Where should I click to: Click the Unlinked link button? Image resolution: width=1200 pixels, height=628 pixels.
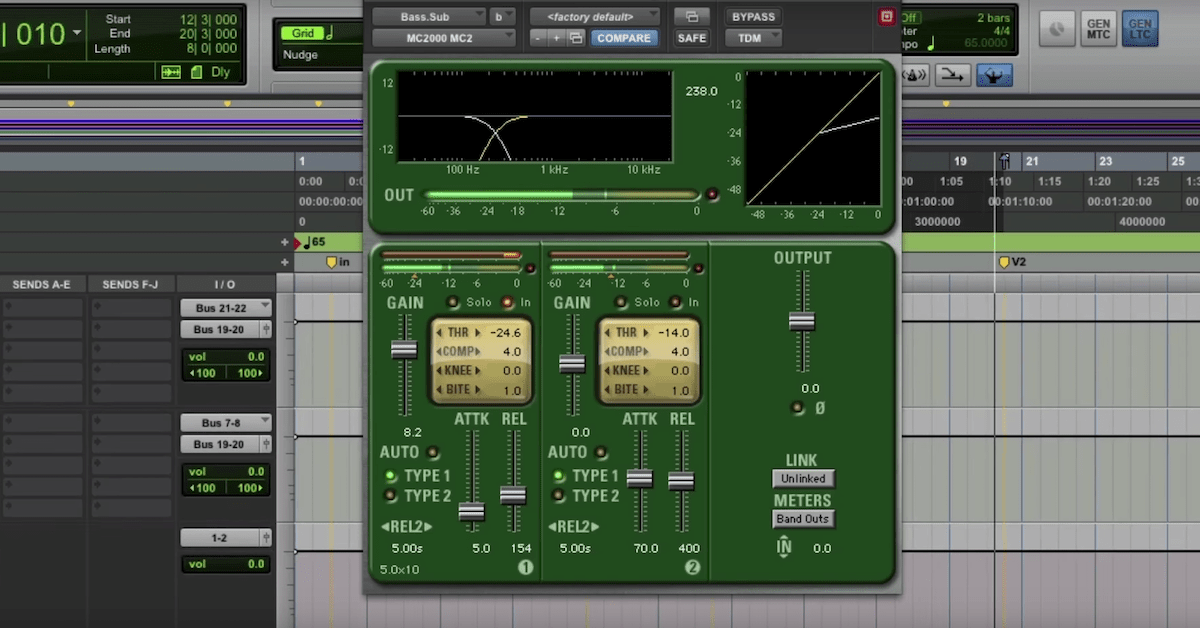pos(803,479)
